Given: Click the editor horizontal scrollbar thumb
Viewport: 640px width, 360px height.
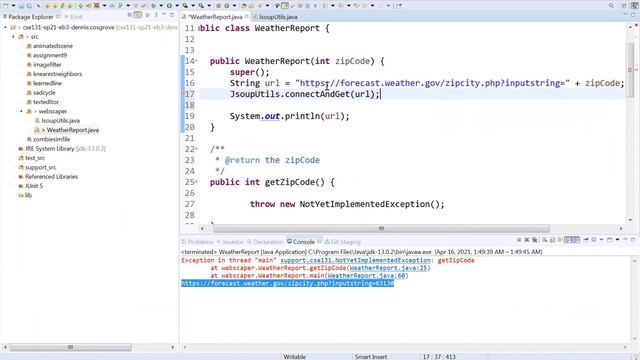Looking at the screenshot, I should 381,229.
